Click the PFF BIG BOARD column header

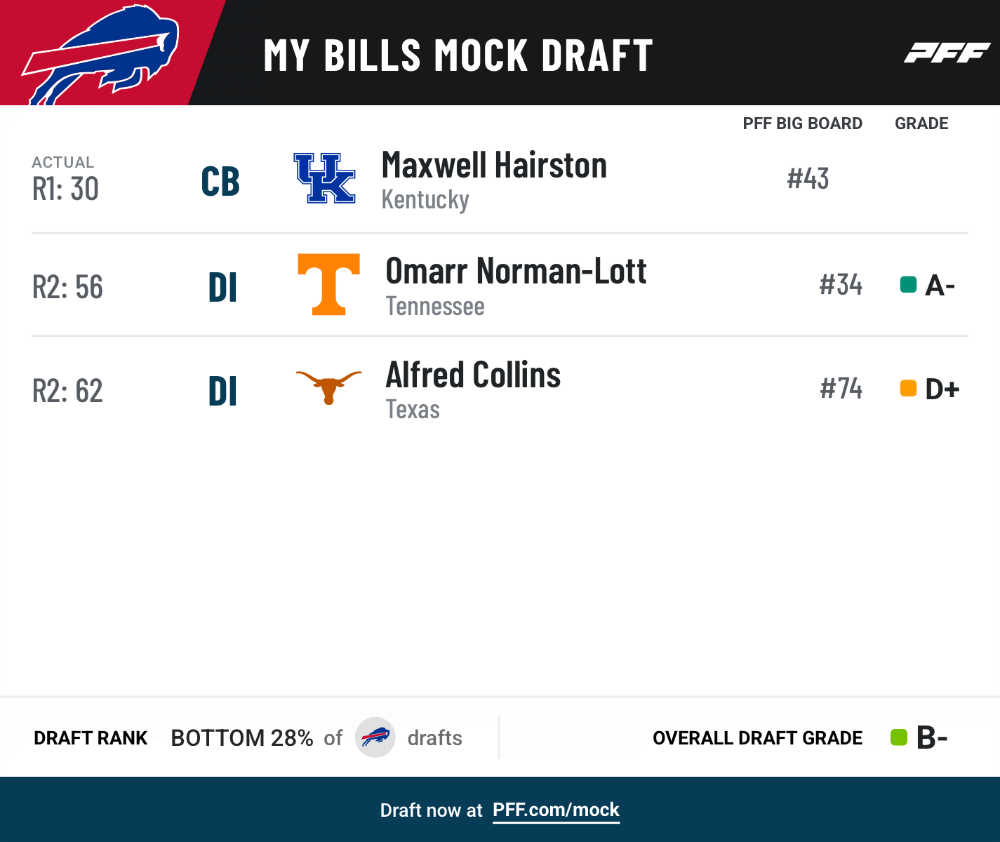(x=802, y=123)
